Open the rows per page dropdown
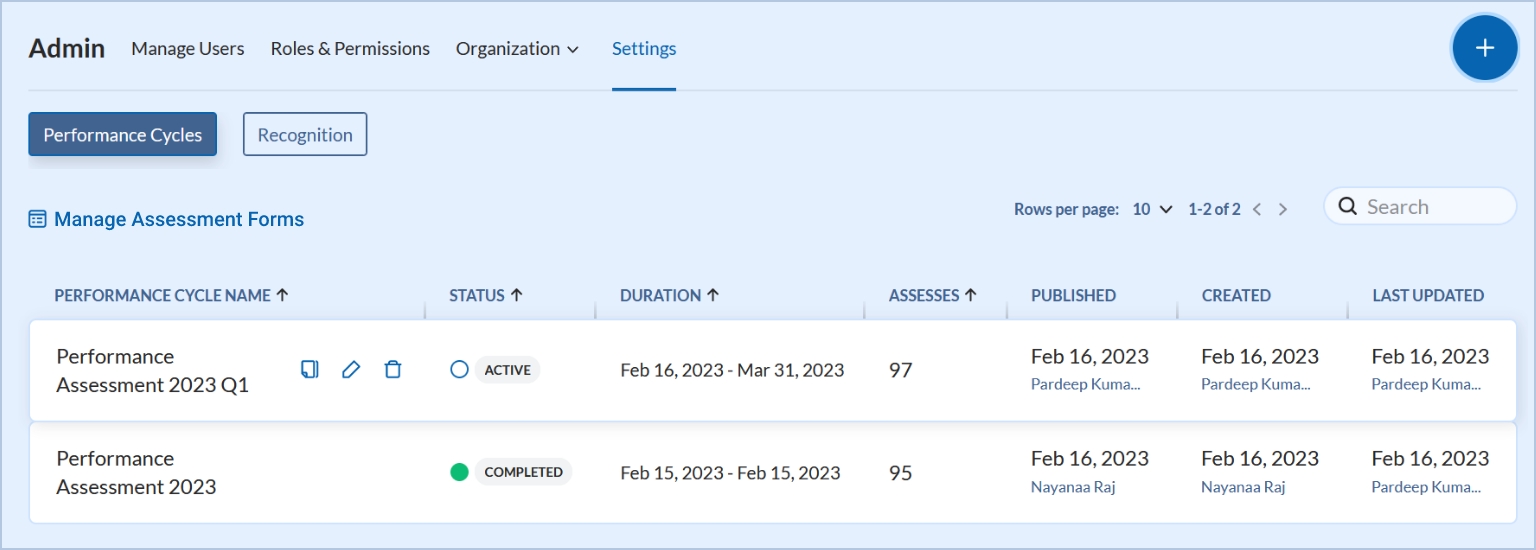The width and height of the screenshot is (1536, 550). click(x=1152, y=209)
